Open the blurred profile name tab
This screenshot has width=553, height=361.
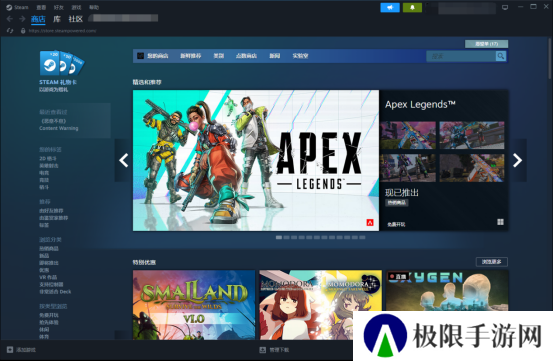[x=123, y=18]
